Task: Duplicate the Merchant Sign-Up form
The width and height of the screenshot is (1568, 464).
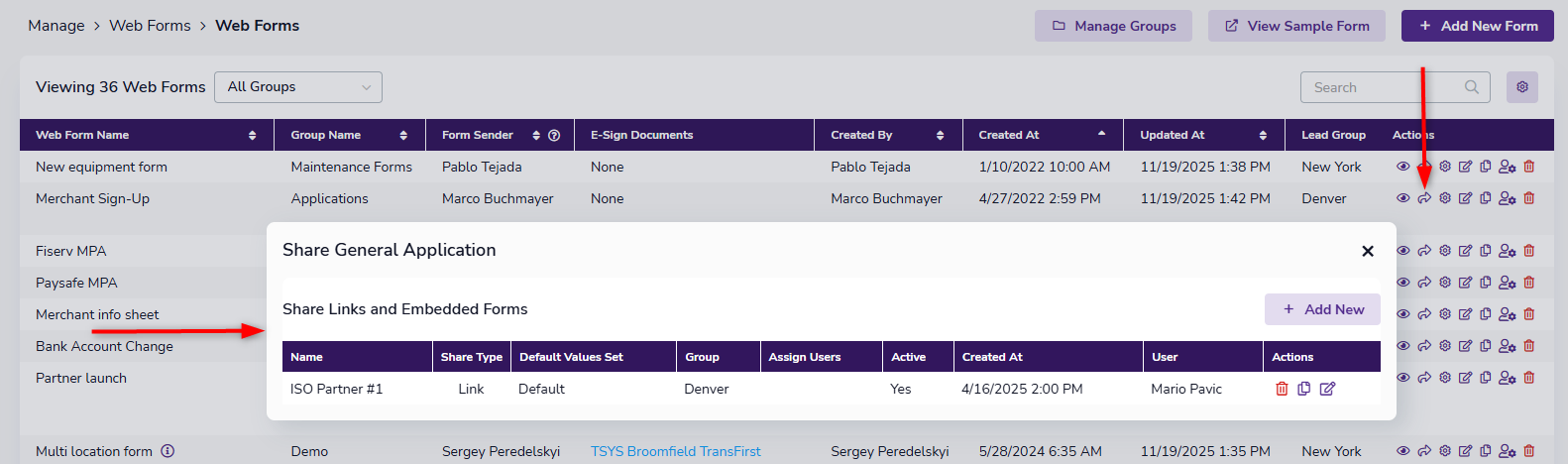Action: click(x=1486, y=198)
